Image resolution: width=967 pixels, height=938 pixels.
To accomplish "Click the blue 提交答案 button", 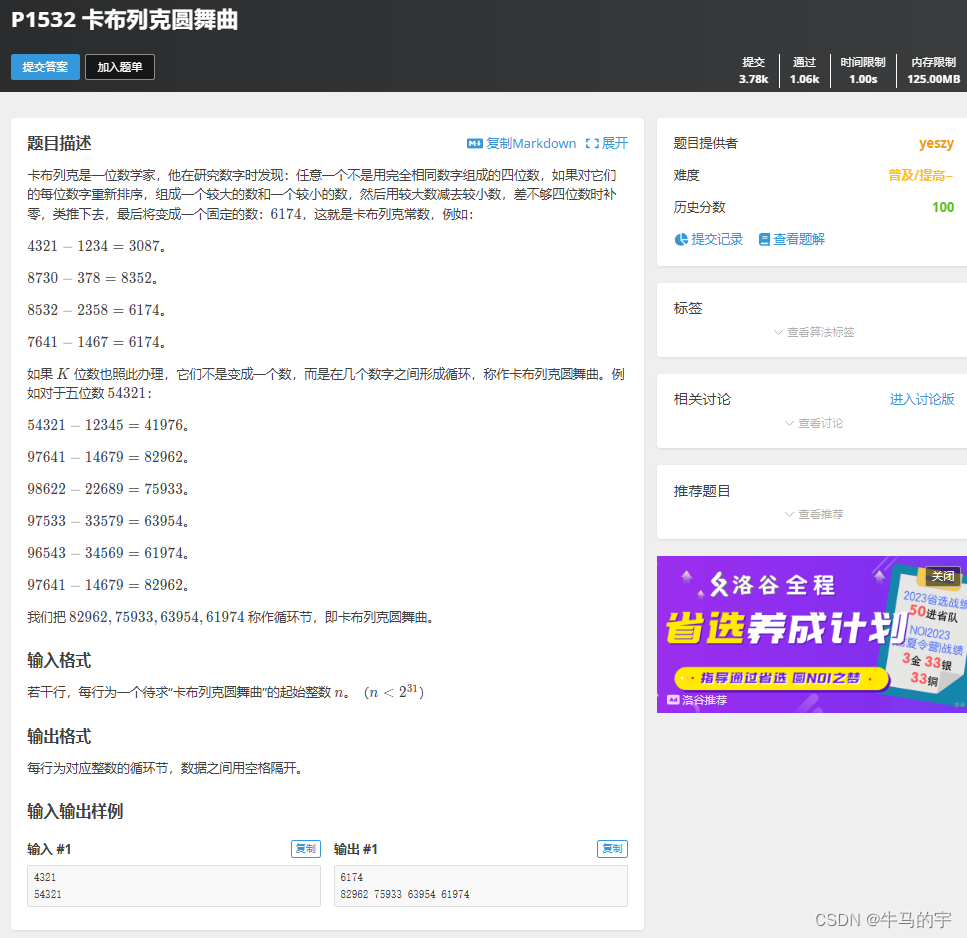I will (x=45, y=67).
